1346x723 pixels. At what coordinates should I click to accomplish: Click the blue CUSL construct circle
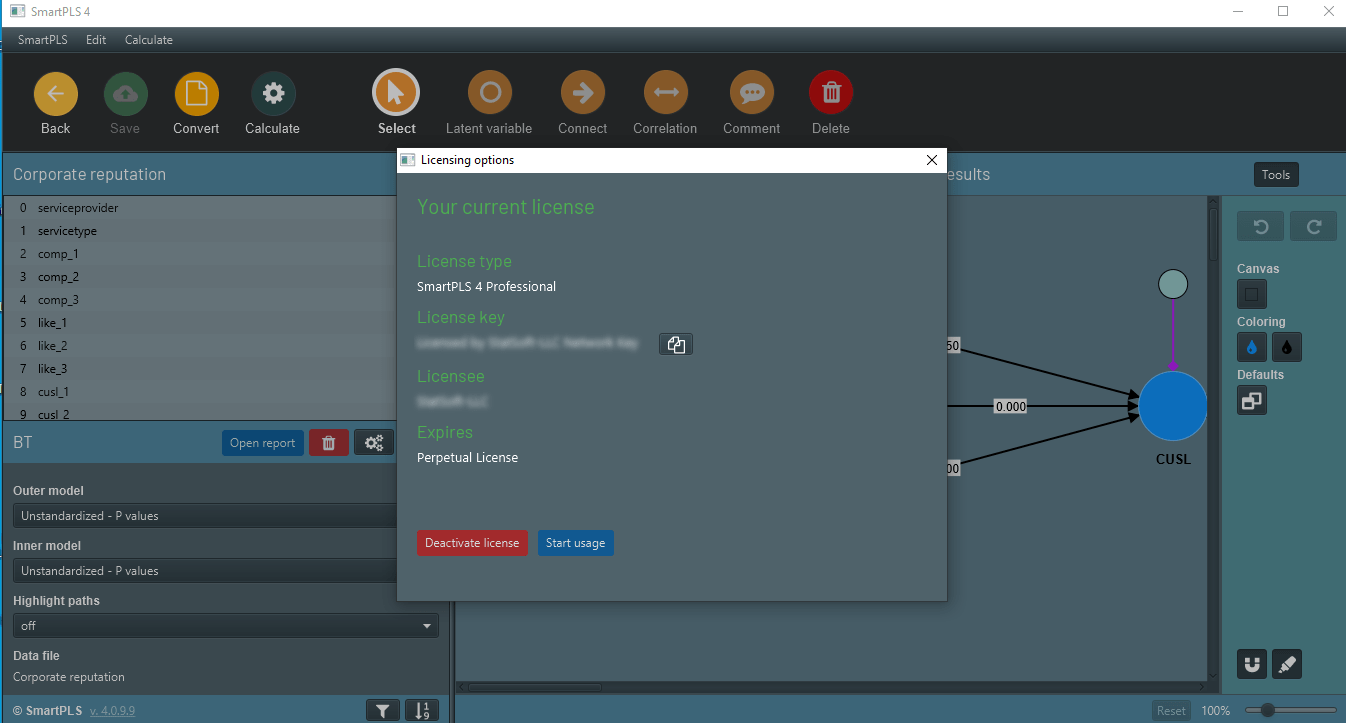pyautogui.click(x=1173, y=406)
